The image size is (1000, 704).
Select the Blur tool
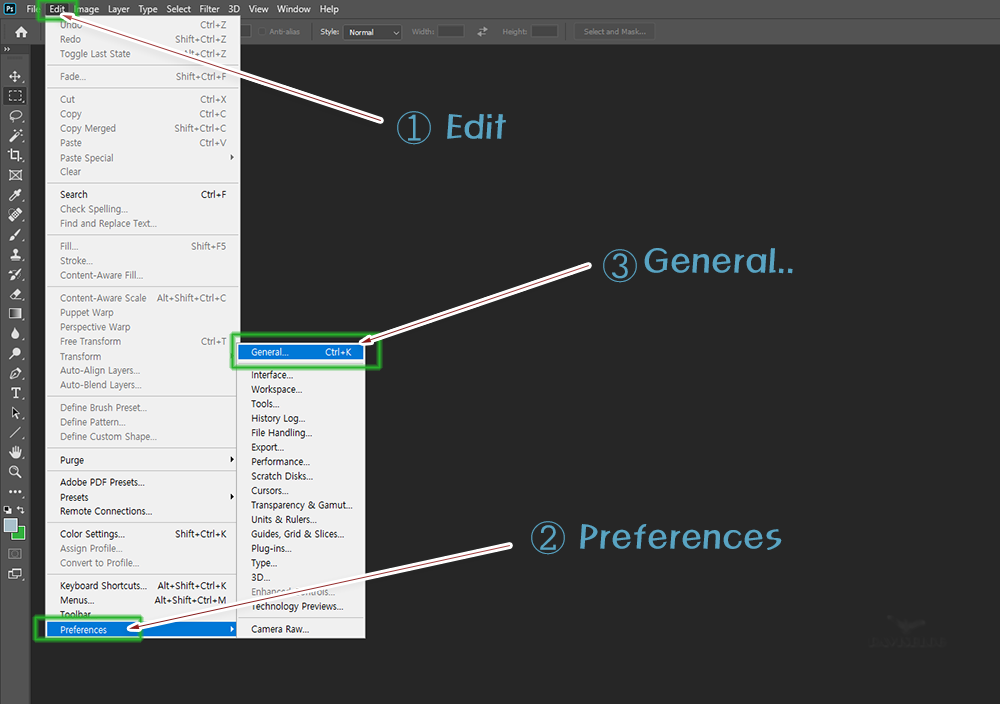pyautogui.click(x=15, y=334)
